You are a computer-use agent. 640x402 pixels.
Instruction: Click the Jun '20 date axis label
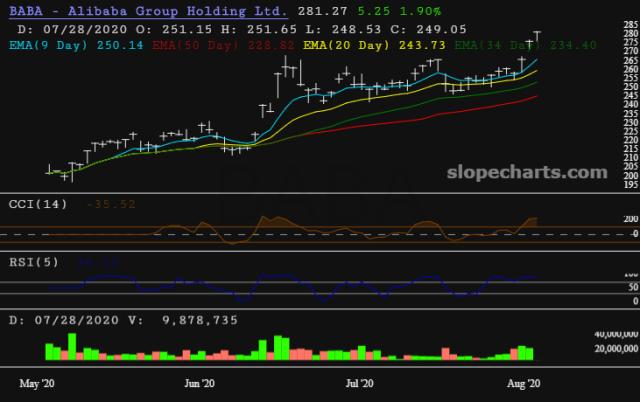coord(200,384)
